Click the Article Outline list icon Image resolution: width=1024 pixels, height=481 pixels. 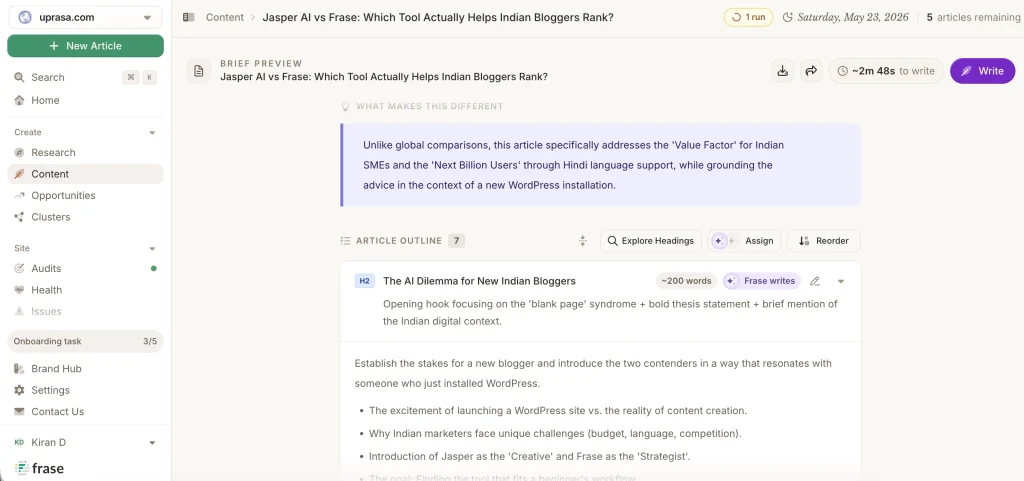coord(345,241)
